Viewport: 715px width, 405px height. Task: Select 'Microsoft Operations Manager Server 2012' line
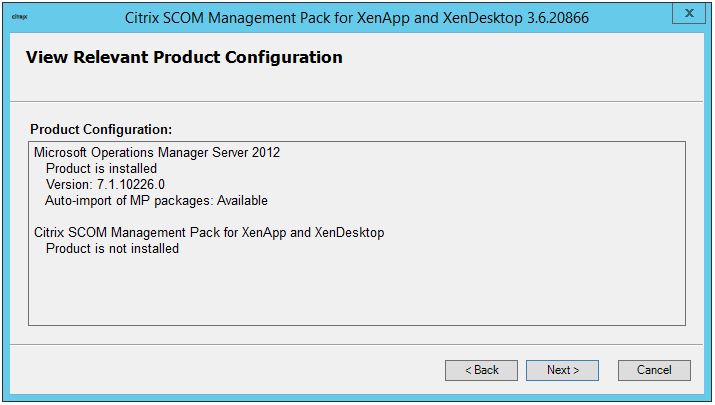point(157,153)
